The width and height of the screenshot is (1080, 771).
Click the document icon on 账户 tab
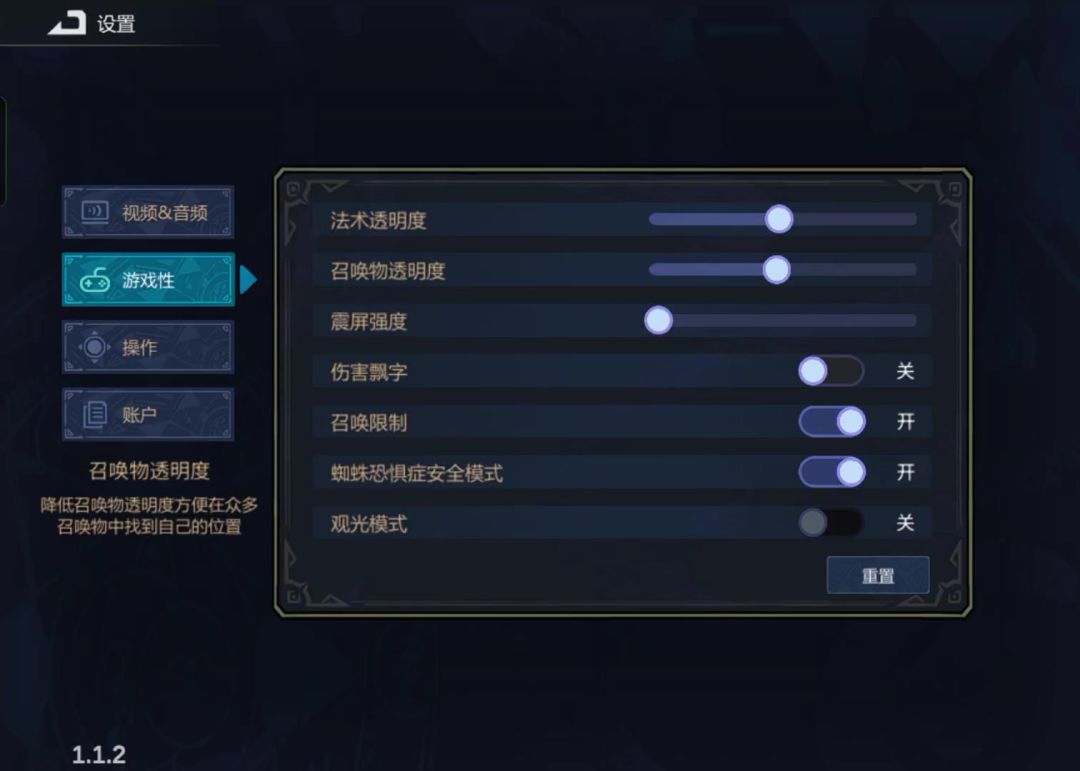point(95,415)
